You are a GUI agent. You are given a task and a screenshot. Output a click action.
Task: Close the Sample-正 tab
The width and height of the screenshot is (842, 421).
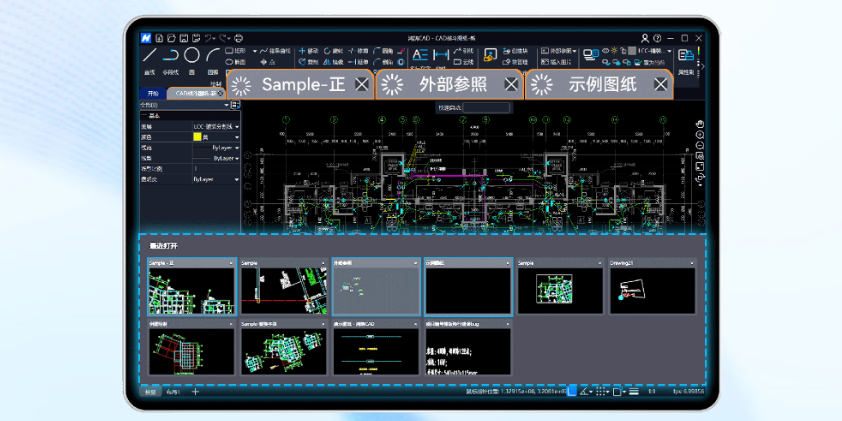[x=362, y=85]
